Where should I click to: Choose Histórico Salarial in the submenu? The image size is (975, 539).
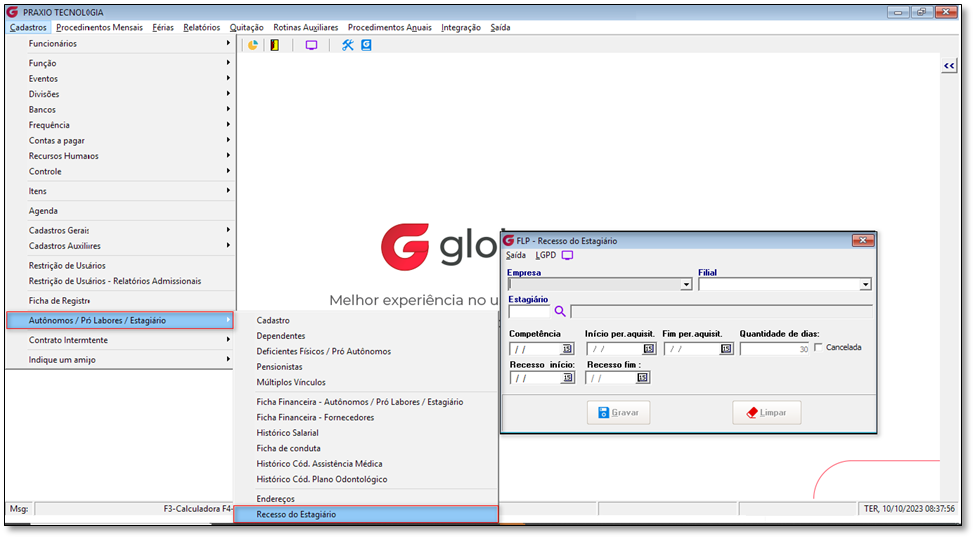click(x=366, y=433)
